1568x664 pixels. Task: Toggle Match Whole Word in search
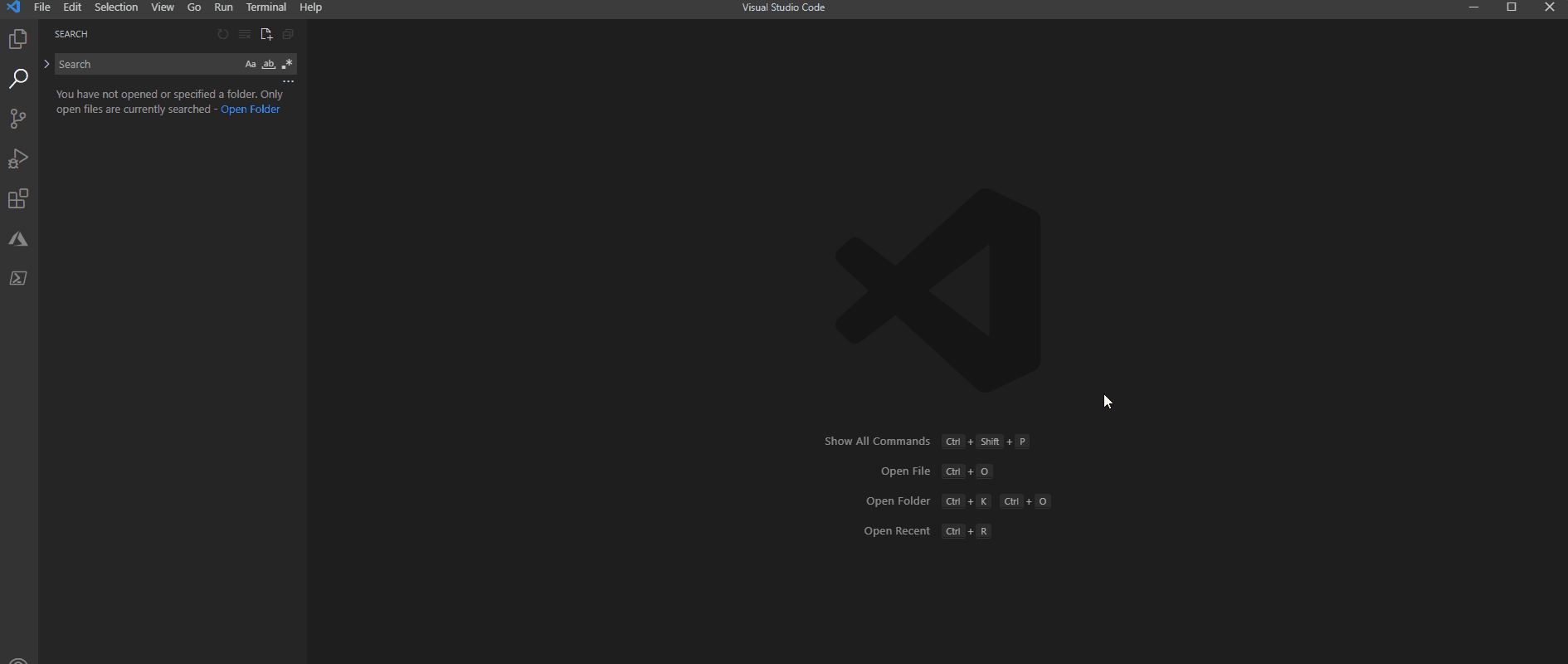click(269, 64)
